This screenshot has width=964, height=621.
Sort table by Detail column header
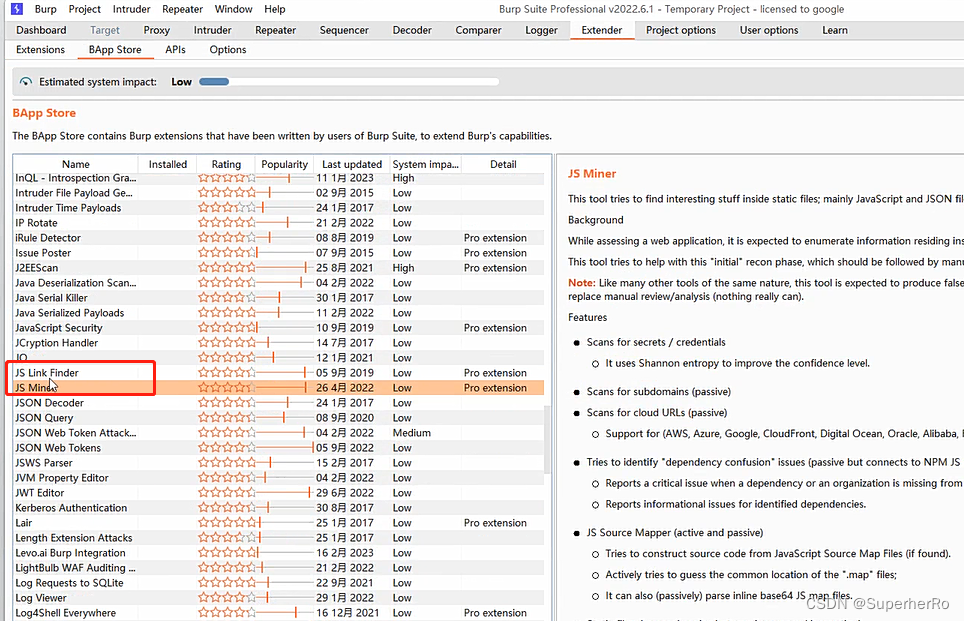pyautogui.click(x=503, y=164)
